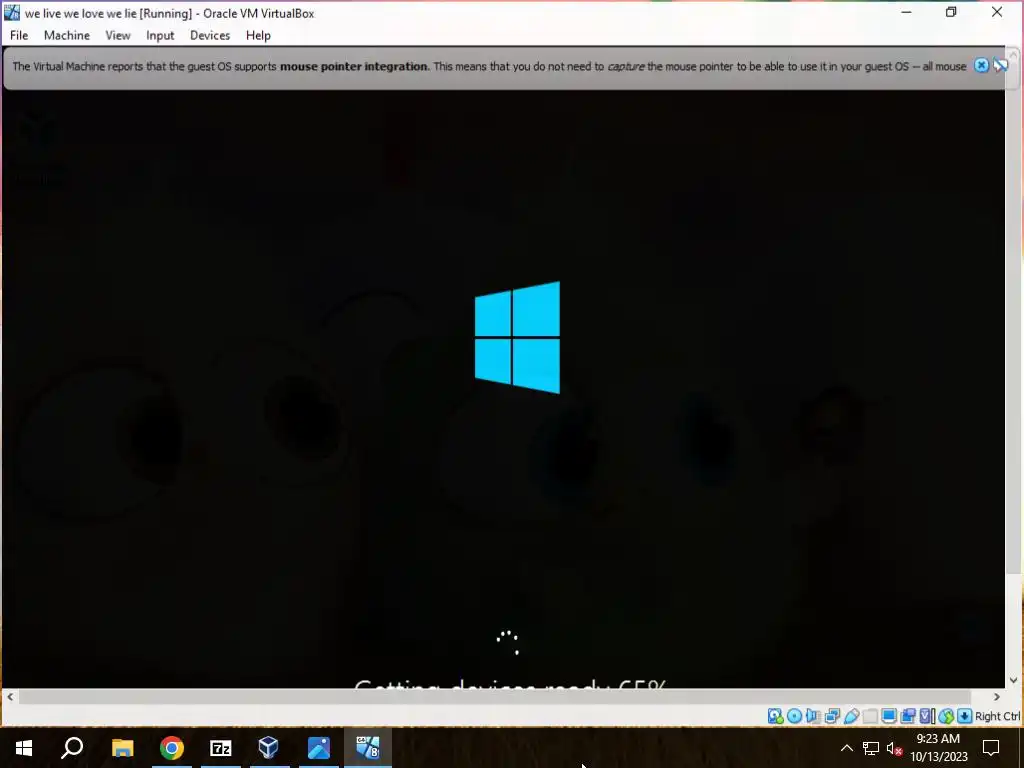Click the display status icon
The width and height of the screenshot is (1024, 768).
point(889,716)
